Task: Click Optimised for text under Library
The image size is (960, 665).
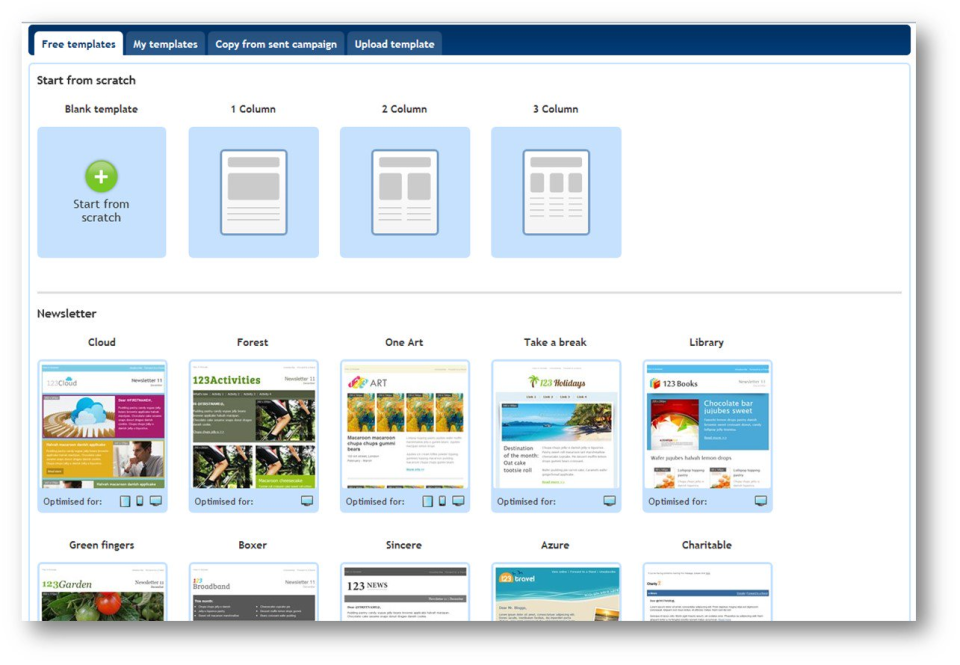Action: 677,502
